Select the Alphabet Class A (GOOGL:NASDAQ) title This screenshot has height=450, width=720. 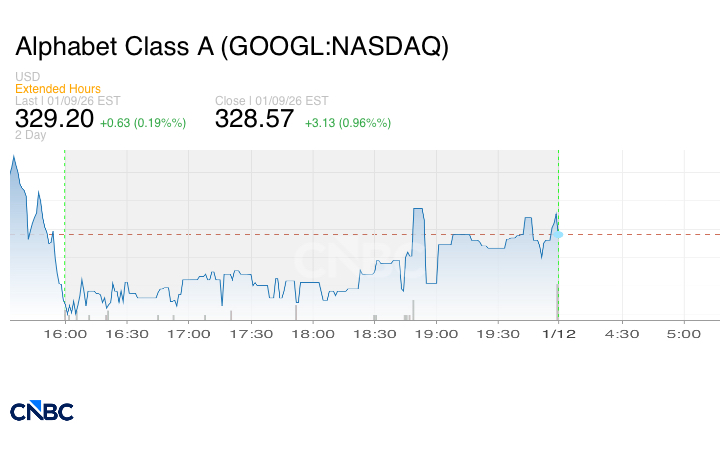click(232, 47)
